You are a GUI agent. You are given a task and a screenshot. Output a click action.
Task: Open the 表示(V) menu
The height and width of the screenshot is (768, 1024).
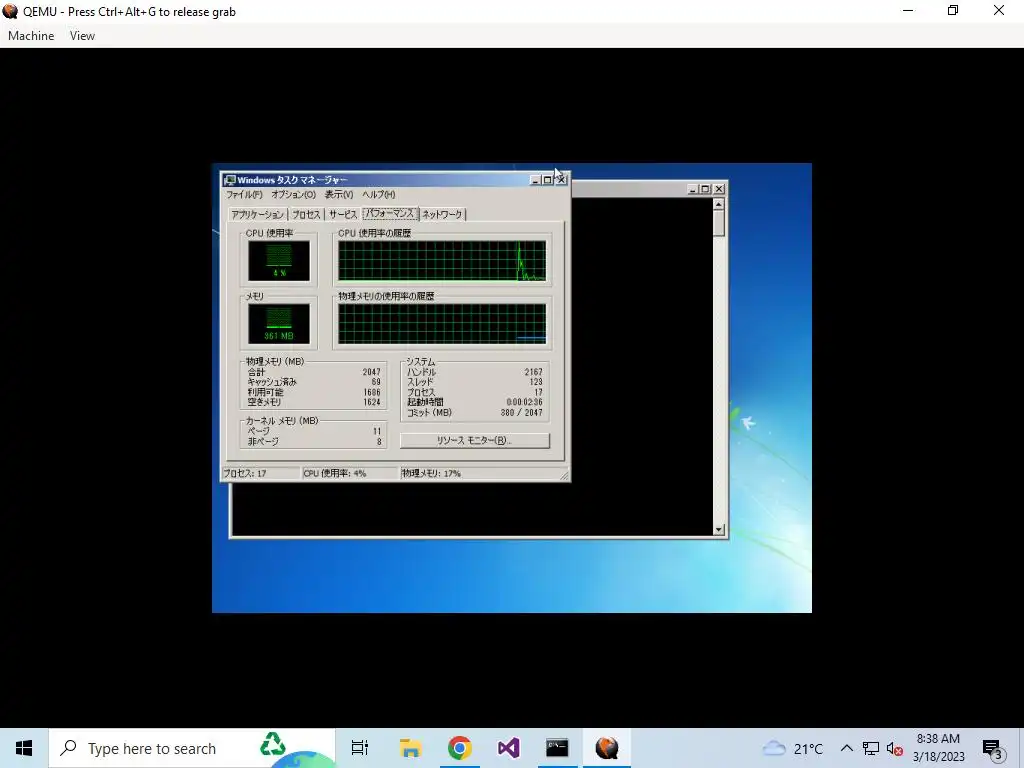coord(339,195)
